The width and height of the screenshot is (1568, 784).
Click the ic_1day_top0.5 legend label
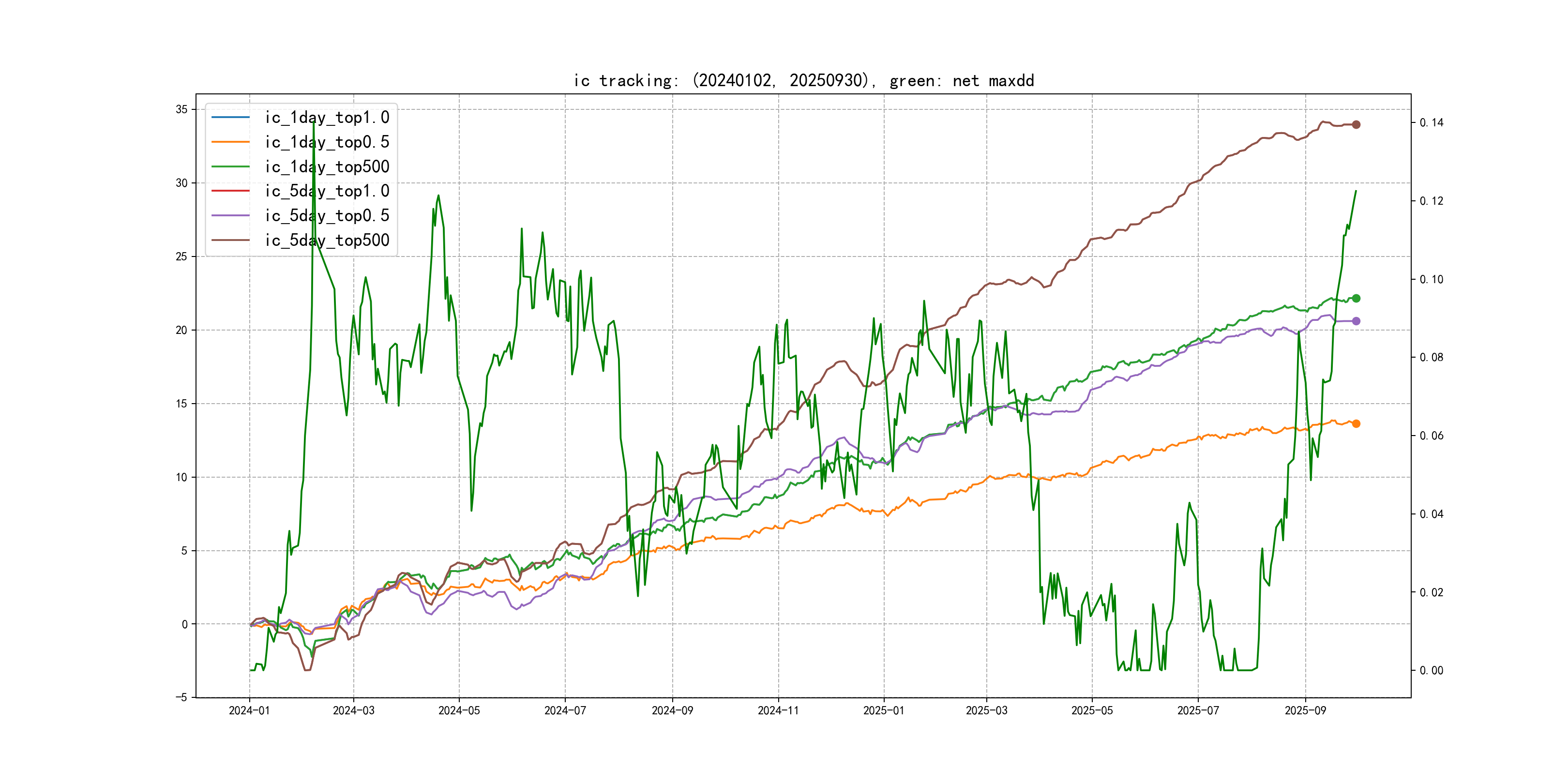point(327,142)
